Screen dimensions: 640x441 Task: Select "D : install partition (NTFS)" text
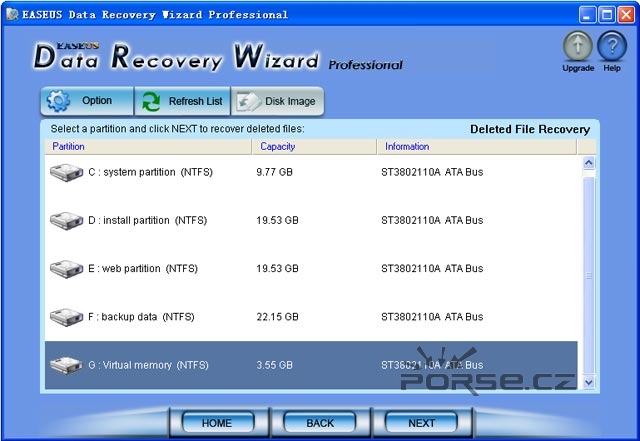[x=148, y=220]
